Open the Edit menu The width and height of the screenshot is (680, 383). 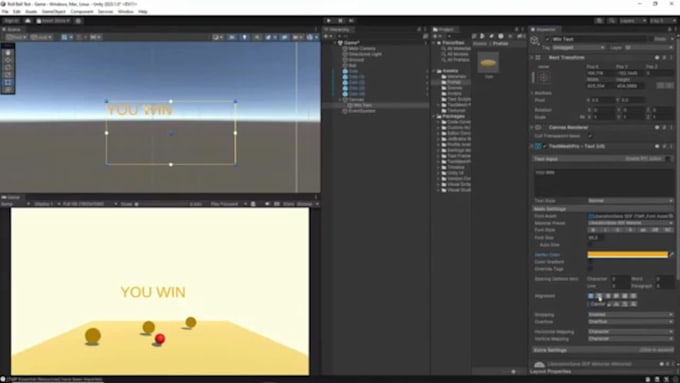click(17, 12)
